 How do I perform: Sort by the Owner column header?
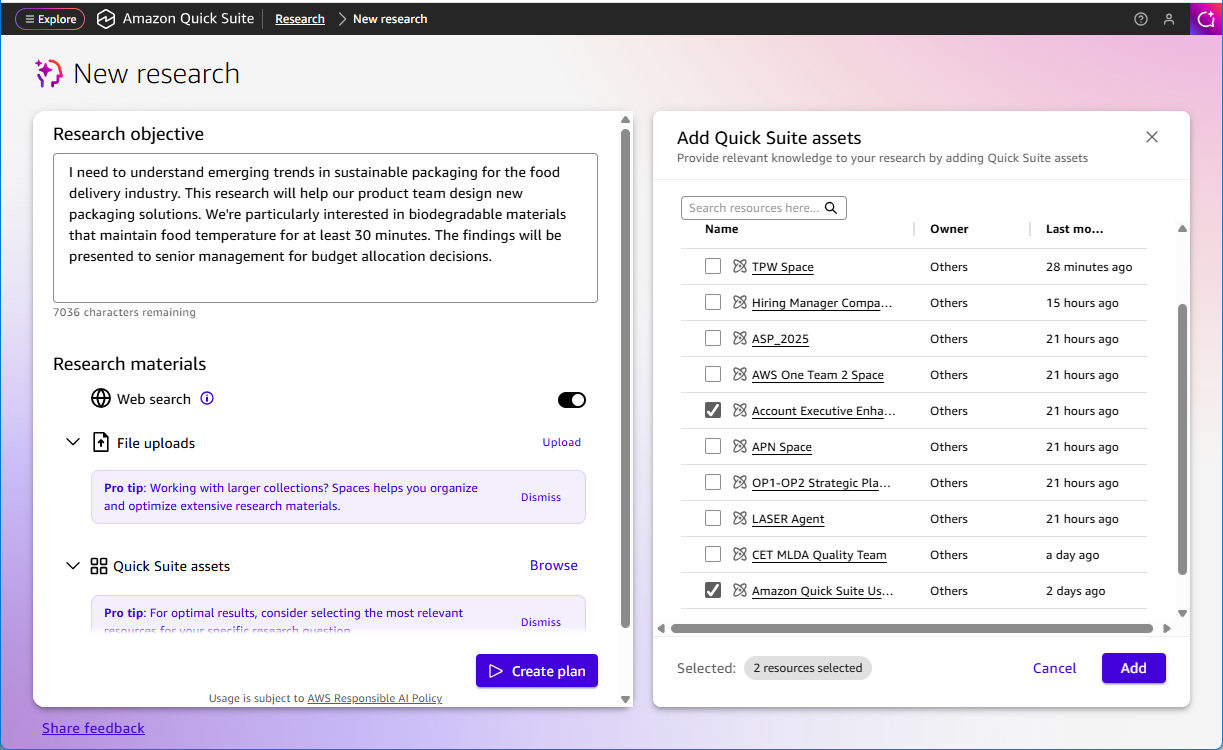coord(949,229)
